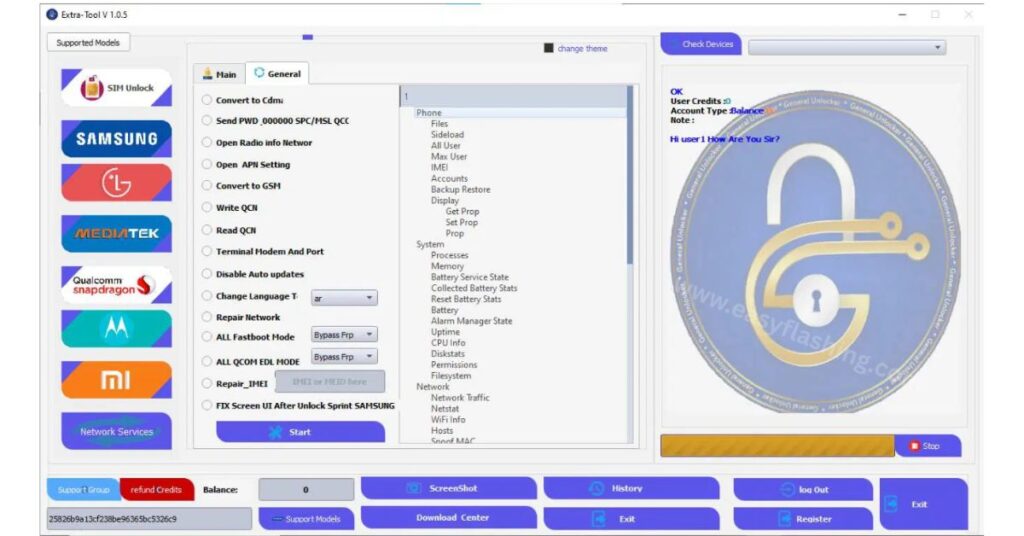Click the Stop button
Image resolution: width=1024 pixels, height=536 pixels.
coord(928,446)
